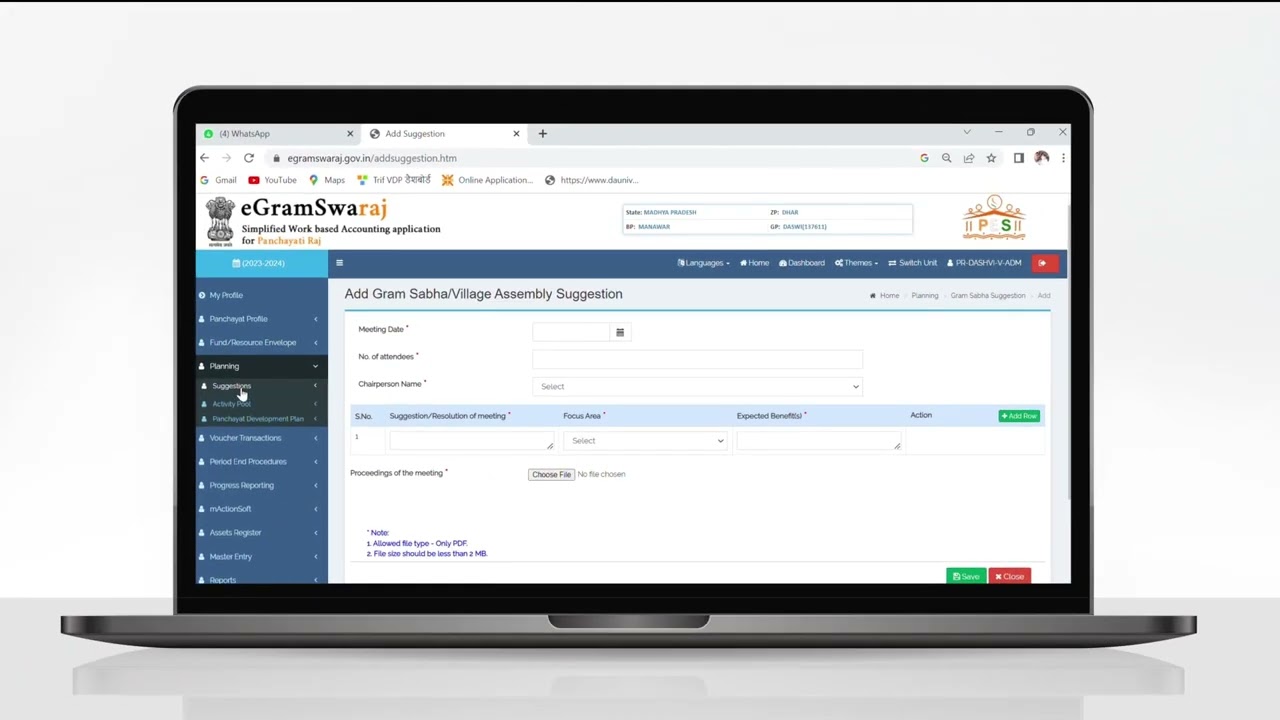Open the Languages dropdown menu
Image resolution: width=1280 pixels, height=720 pixels.
coord(703,263)
